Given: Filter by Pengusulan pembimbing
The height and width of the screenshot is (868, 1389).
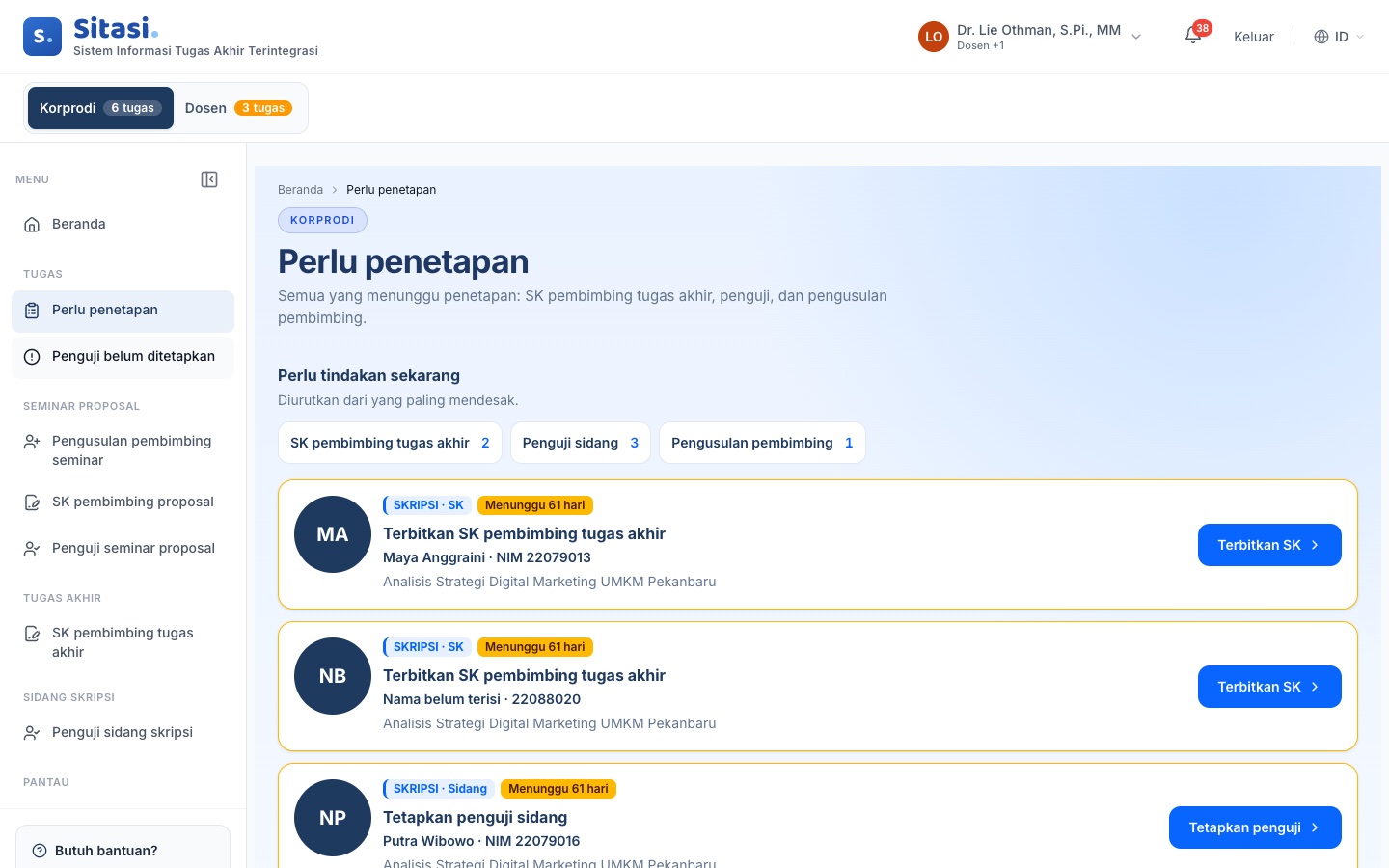Looking at the screenshot, I should pos(762,443).
